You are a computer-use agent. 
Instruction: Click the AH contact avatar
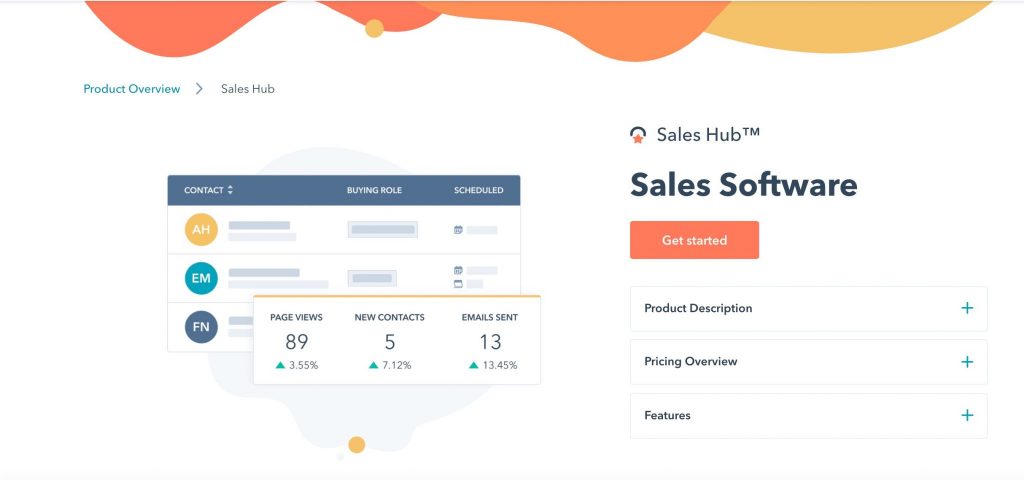click(x=201, y=230)
